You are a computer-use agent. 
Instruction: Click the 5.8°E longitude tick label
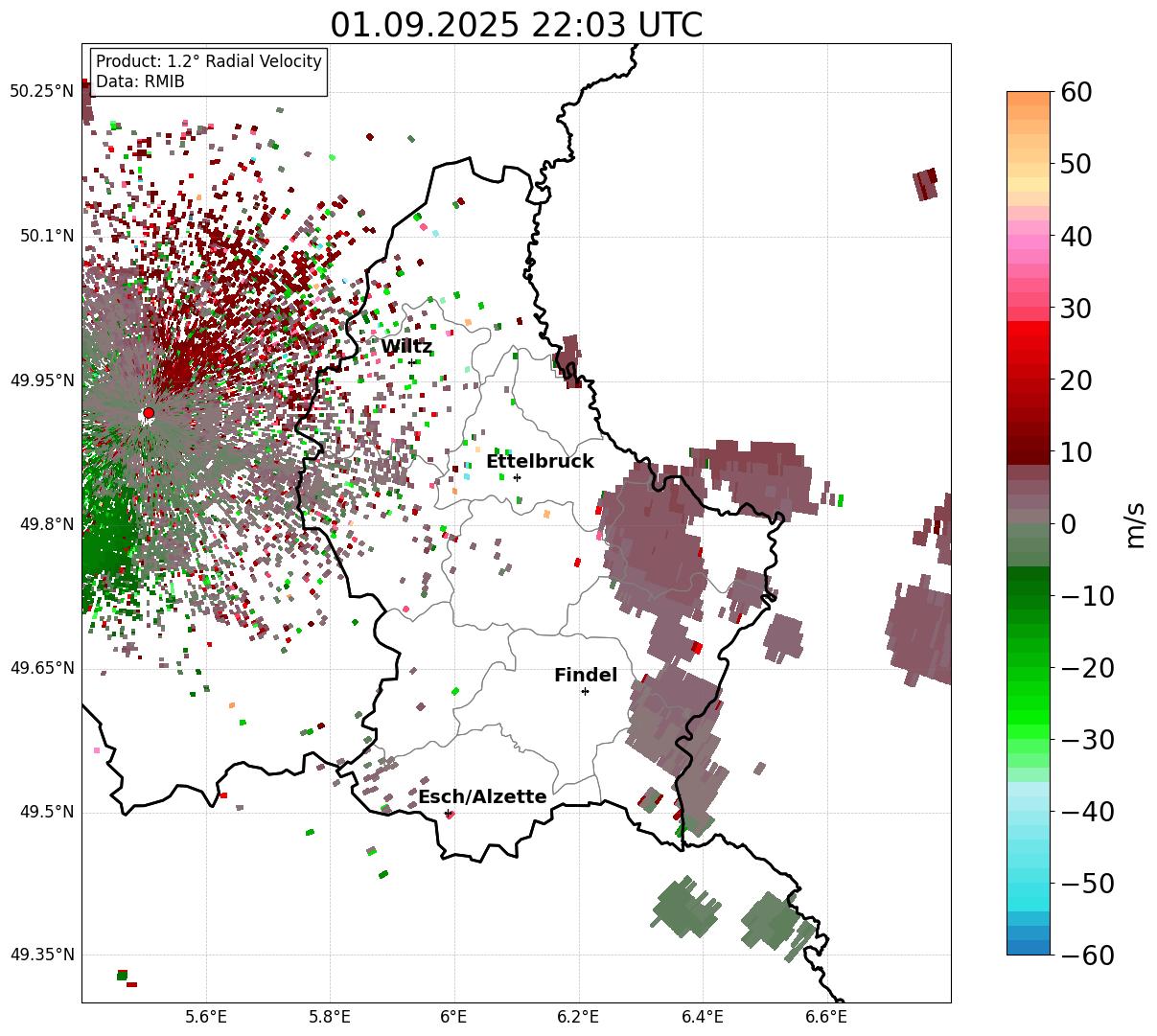click(331, 1016)
